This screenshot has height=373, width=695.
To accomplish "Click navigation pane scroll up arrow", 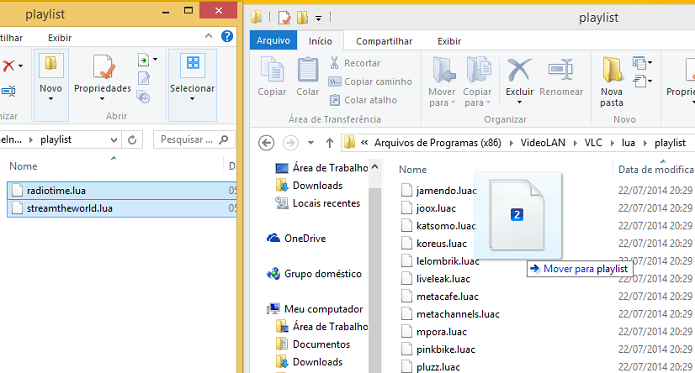I will coord(375,167).
